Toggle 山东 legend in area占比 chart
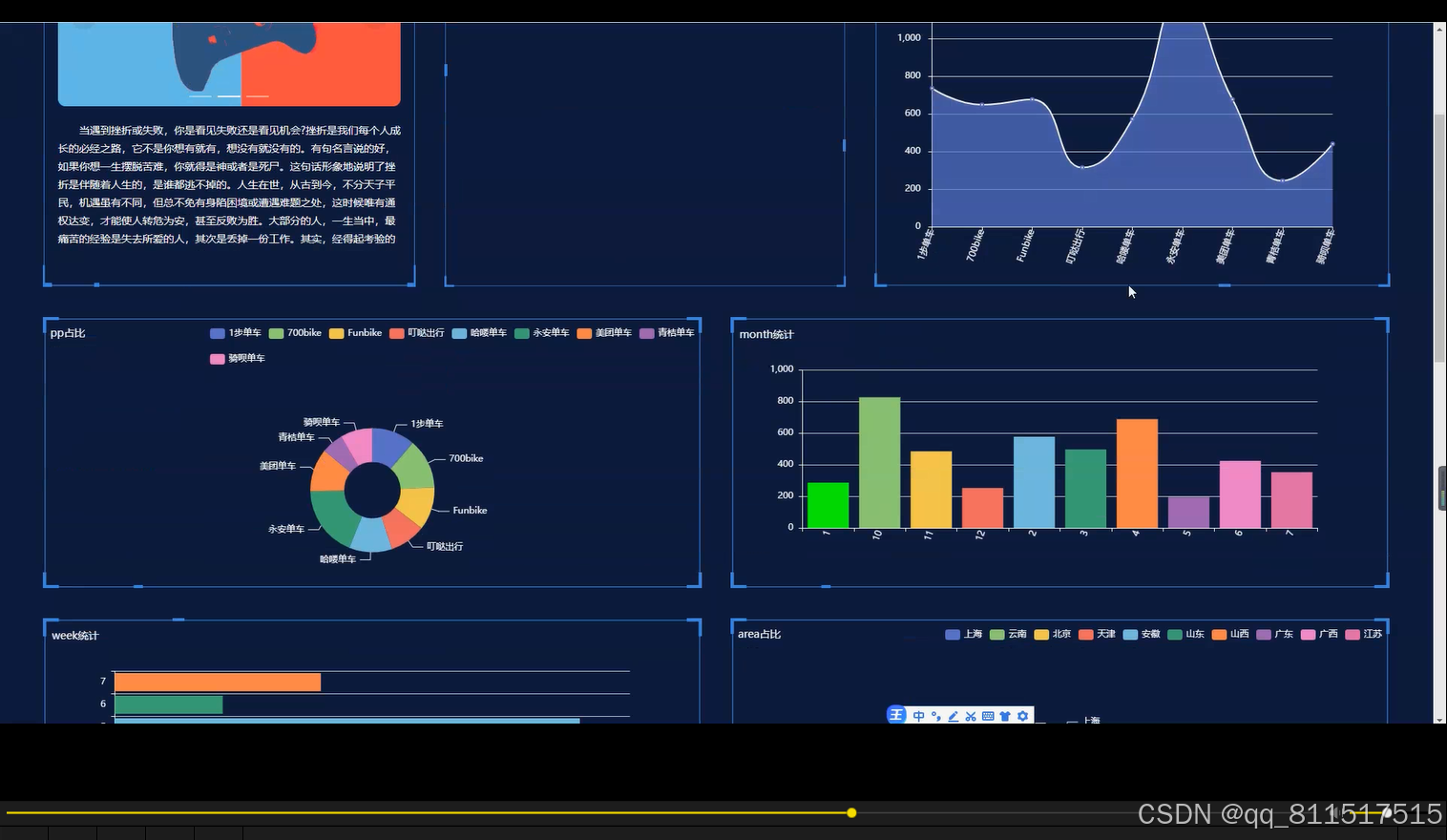 pos(1185,634)
